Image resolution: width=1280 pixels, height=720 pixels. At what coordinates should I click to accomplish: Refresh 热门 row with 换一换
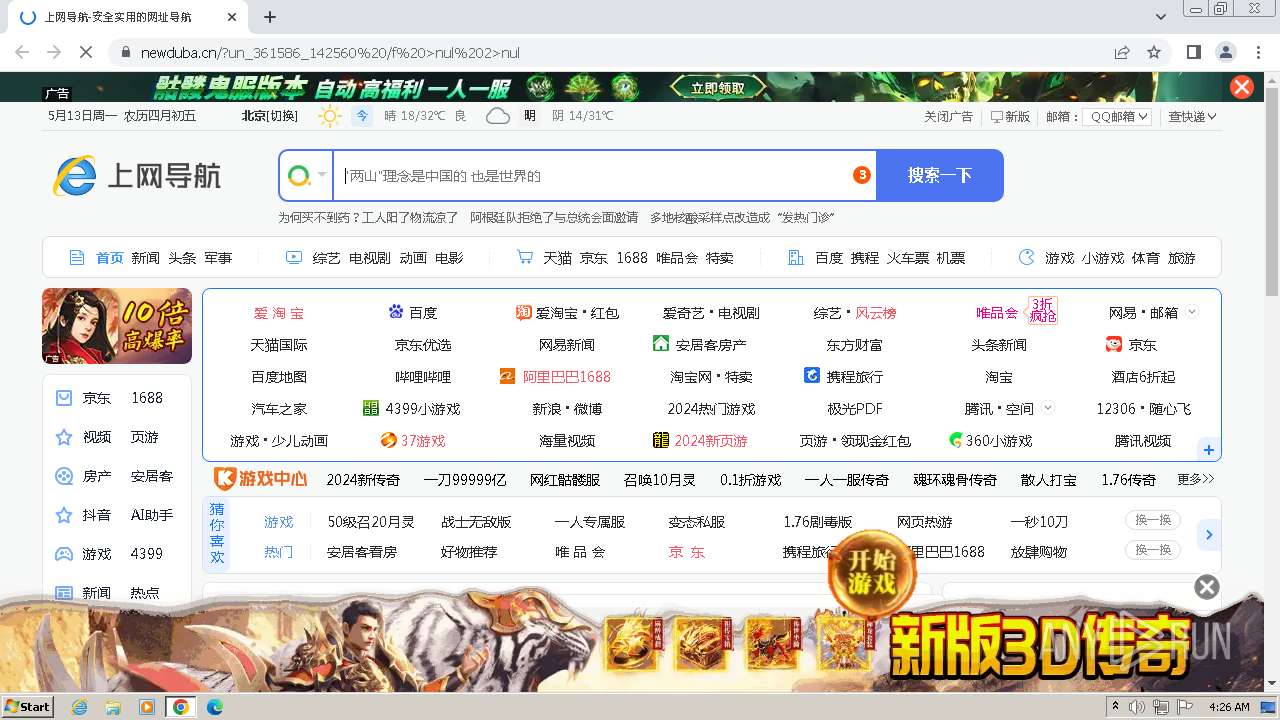tap(1152, 550)
